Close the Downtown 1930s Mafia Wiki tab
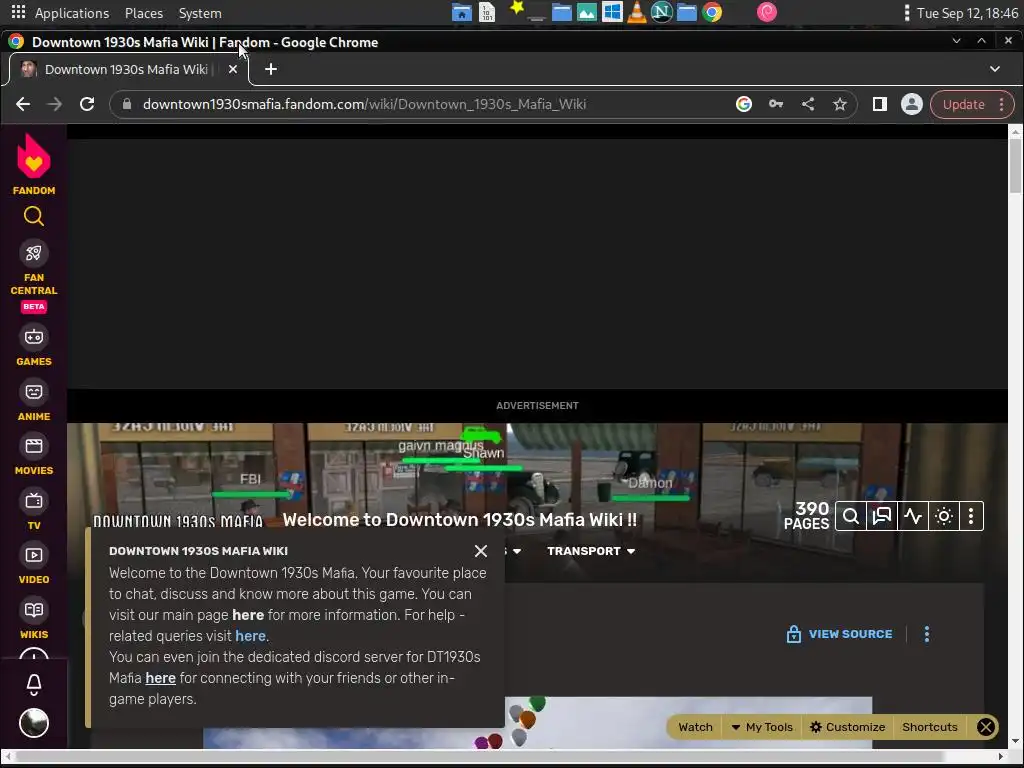This screenshot has height=768, width=1024. (x=232, y=69)
